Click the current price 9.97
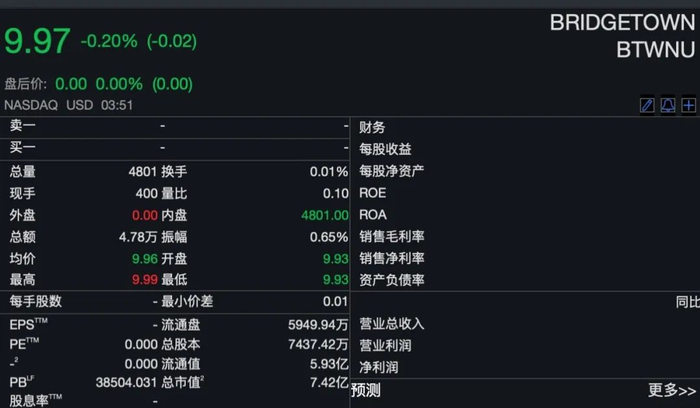This screenshot has width=700, height=408. coord(37,41)
